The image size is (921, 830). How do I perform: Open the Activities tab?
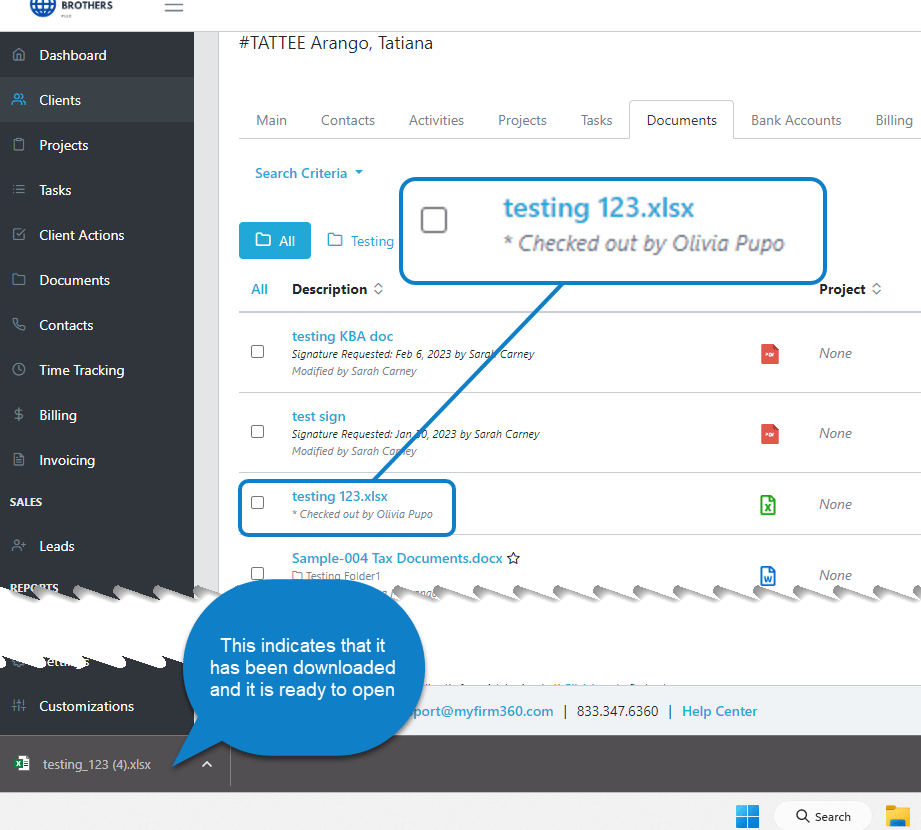pyautogui.click(x=436, y=119)
